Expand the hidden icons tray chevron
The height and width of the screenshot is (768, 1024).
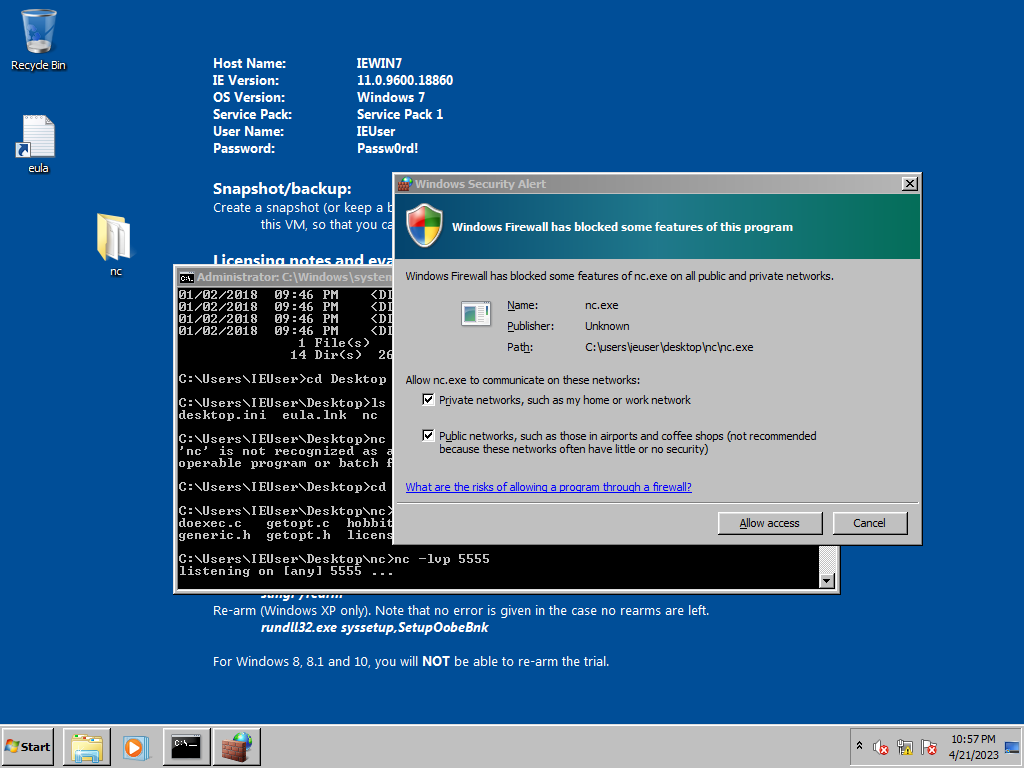coord(860,746)
